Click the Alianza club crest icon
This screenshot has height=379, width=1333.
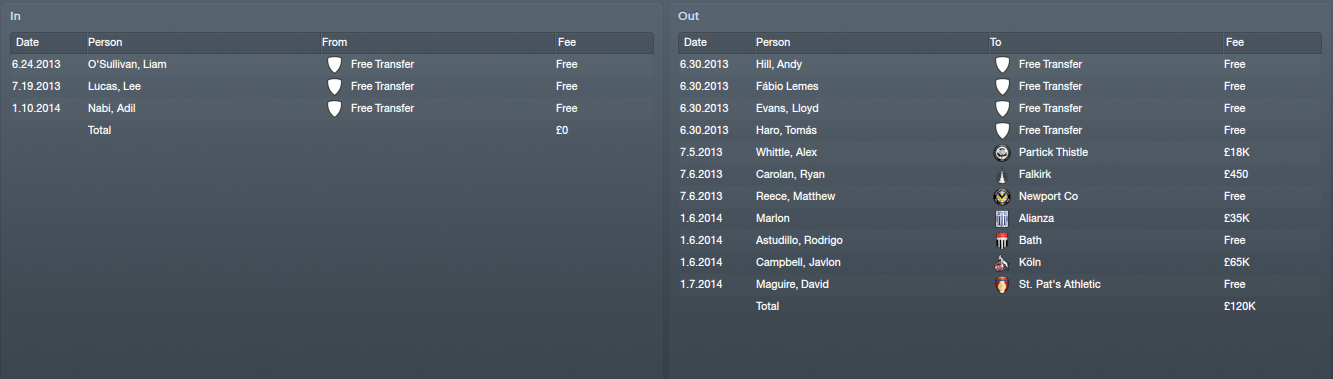click(1001, 218)
